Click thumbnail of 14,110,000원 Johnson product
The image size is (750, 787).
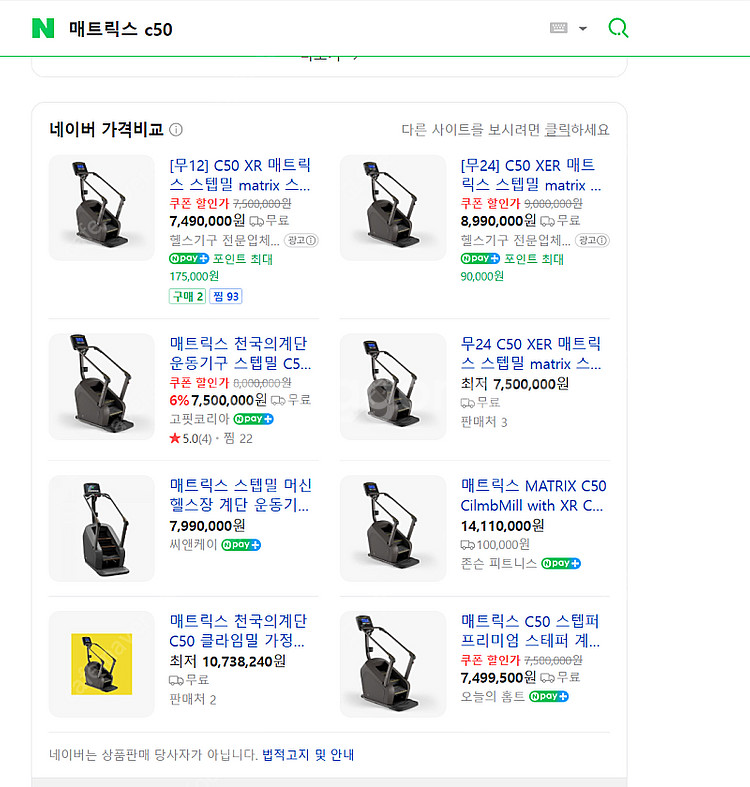tap(393, 528)
